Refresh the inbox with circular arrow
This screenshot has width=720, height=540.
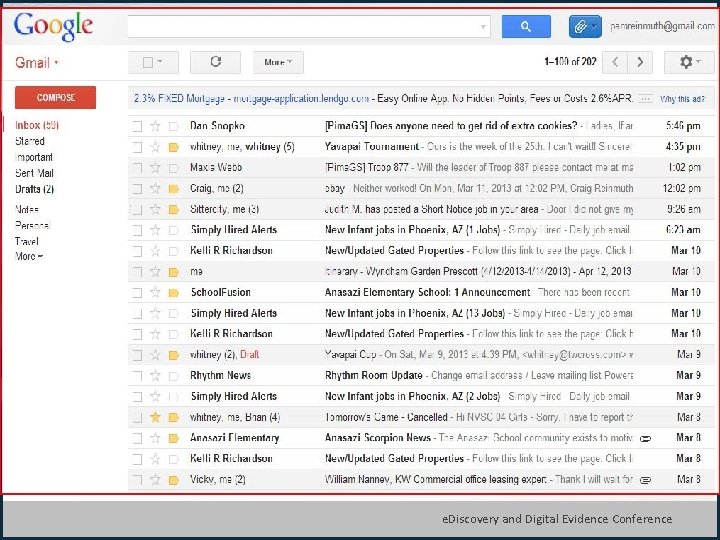215,62
